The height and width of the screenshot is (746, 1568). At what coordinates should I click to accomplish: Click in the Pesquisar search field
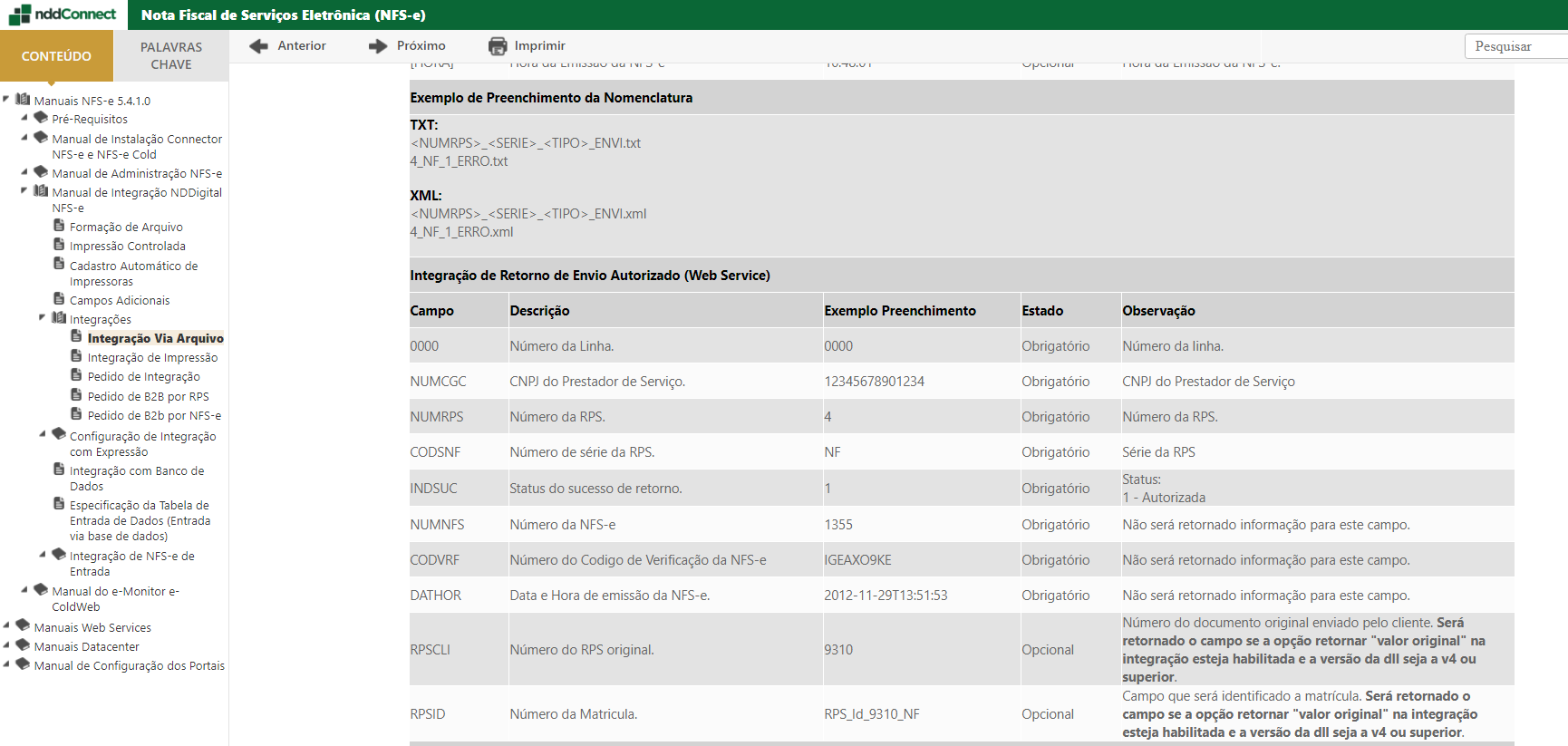point(1515,46)
